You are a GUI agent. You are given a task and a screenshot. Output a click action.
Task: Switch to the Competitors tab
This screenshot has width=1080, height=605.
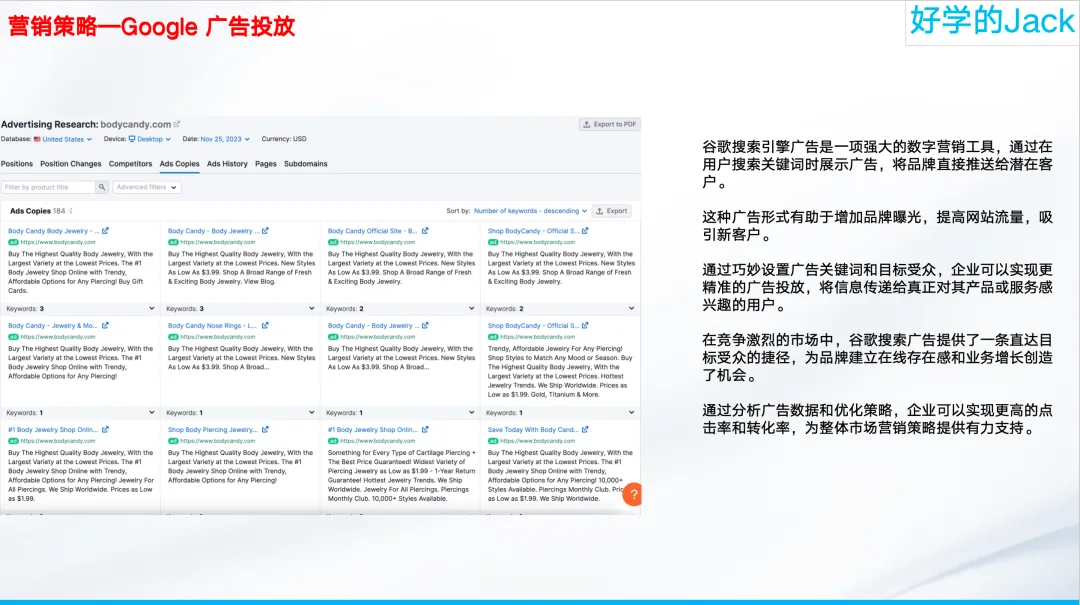click(x=130, y=164)
